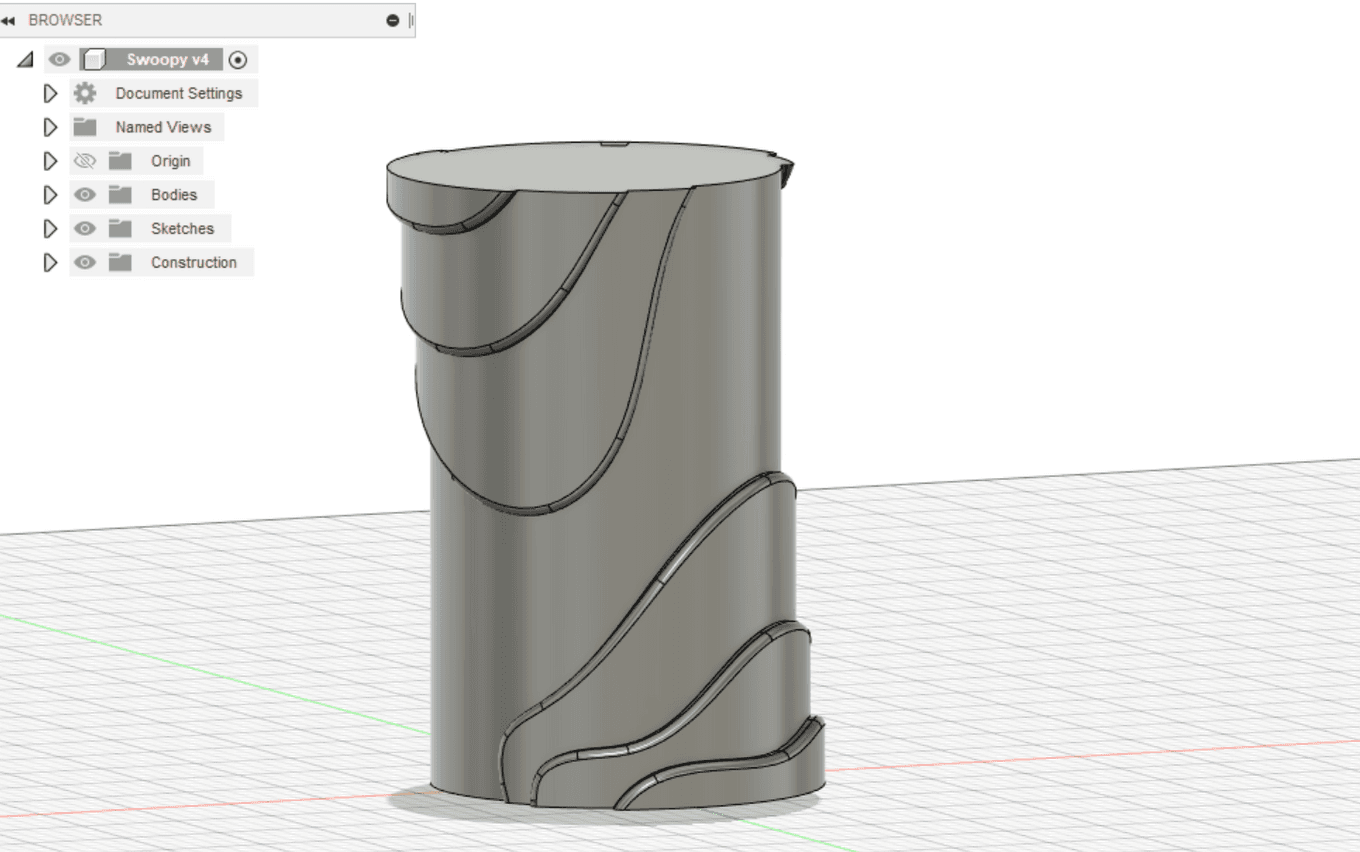Select Document Settings text label
The image size is (1360, 852).
coord(179,93)
